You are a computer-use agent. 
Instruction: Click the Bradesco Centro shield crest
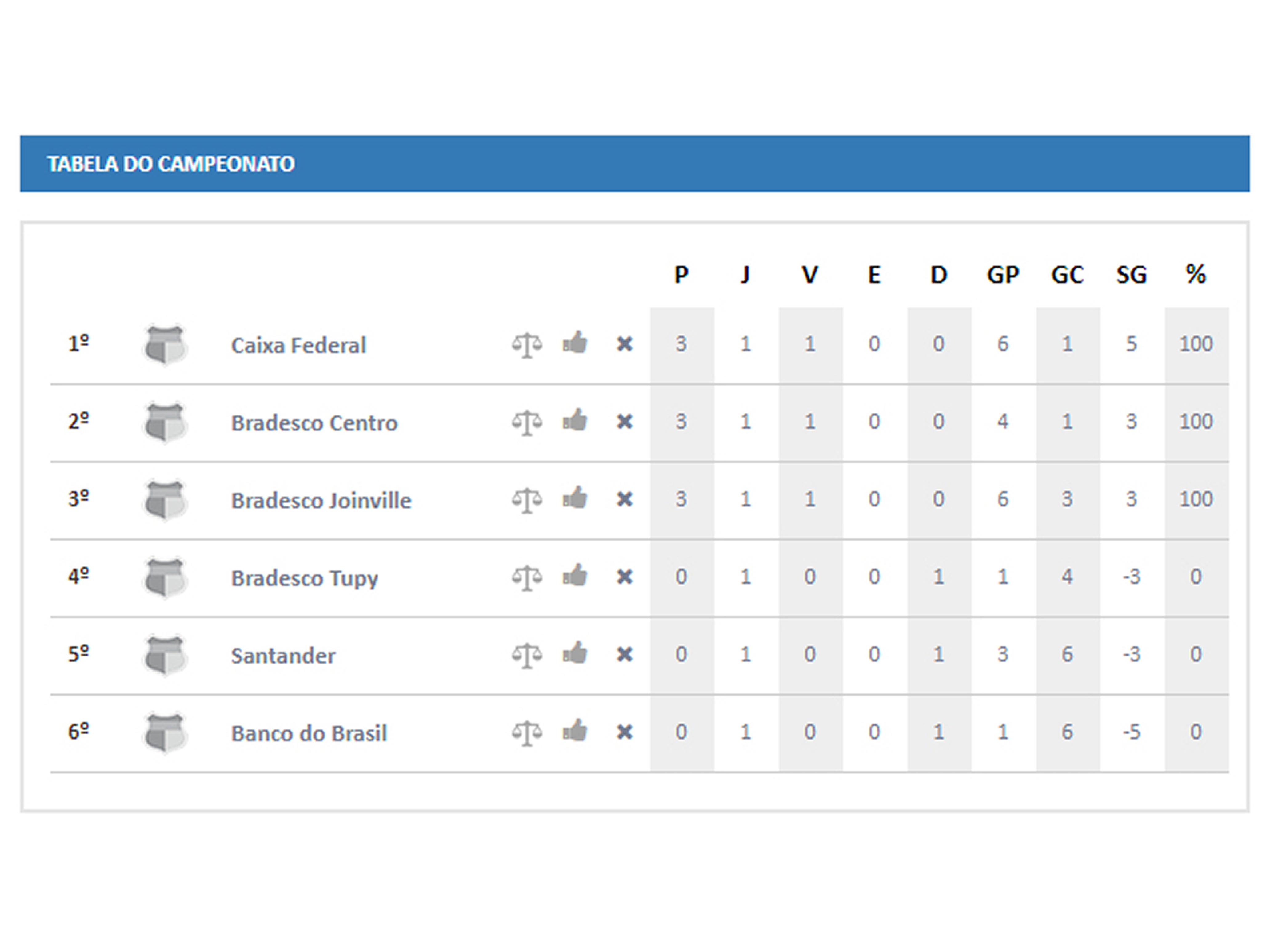coord(165,423)
